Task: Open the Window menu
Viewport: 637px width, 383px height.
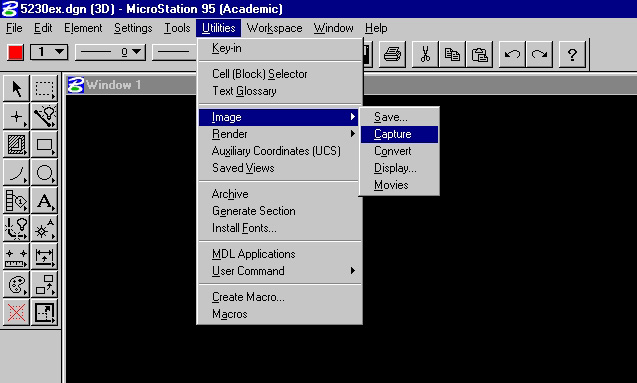Action: pos(334,28)
